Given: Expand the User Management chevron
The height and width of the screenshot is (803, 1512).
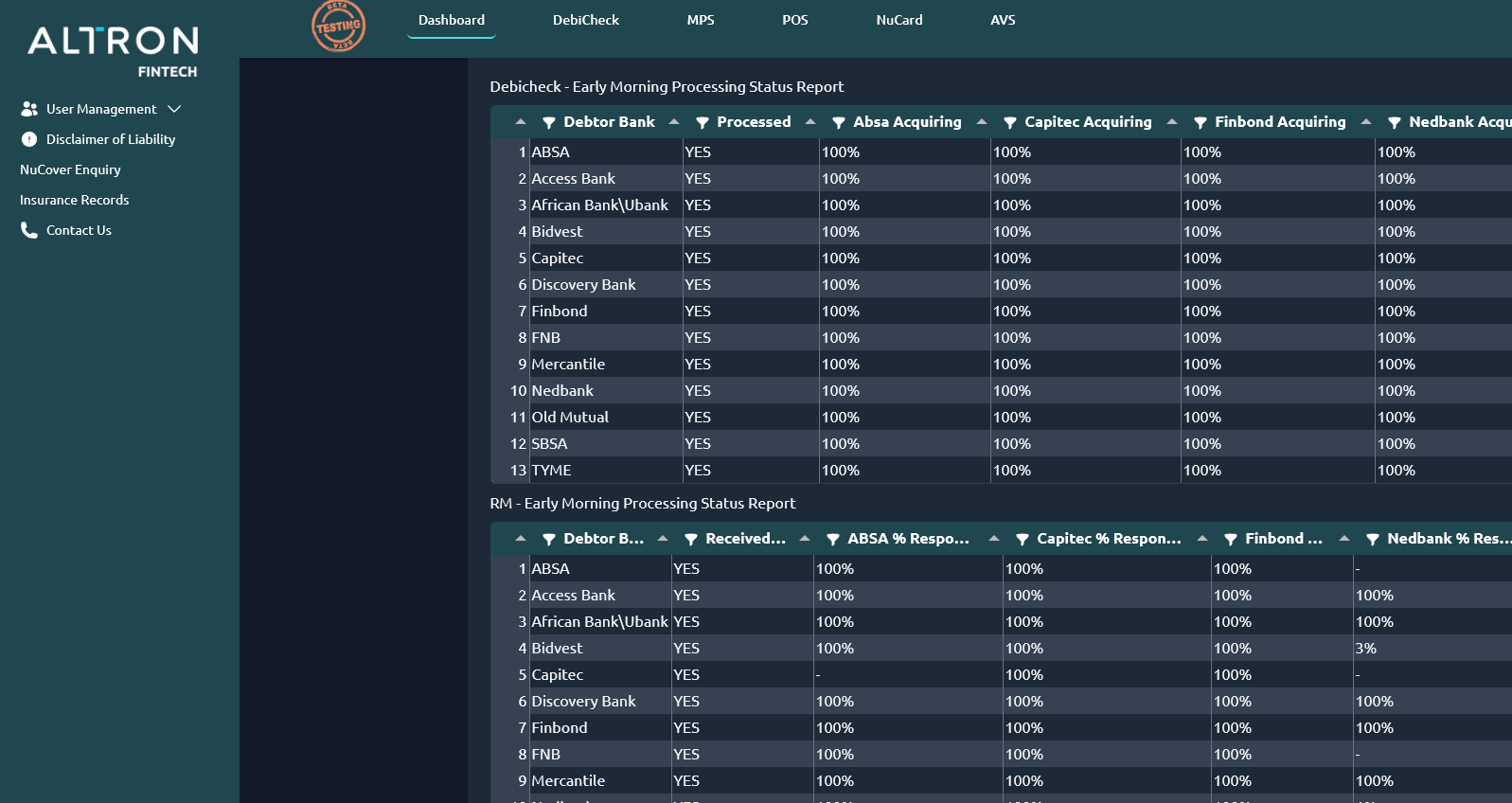Looking at the screenshot, I should (x=174, y=109).
